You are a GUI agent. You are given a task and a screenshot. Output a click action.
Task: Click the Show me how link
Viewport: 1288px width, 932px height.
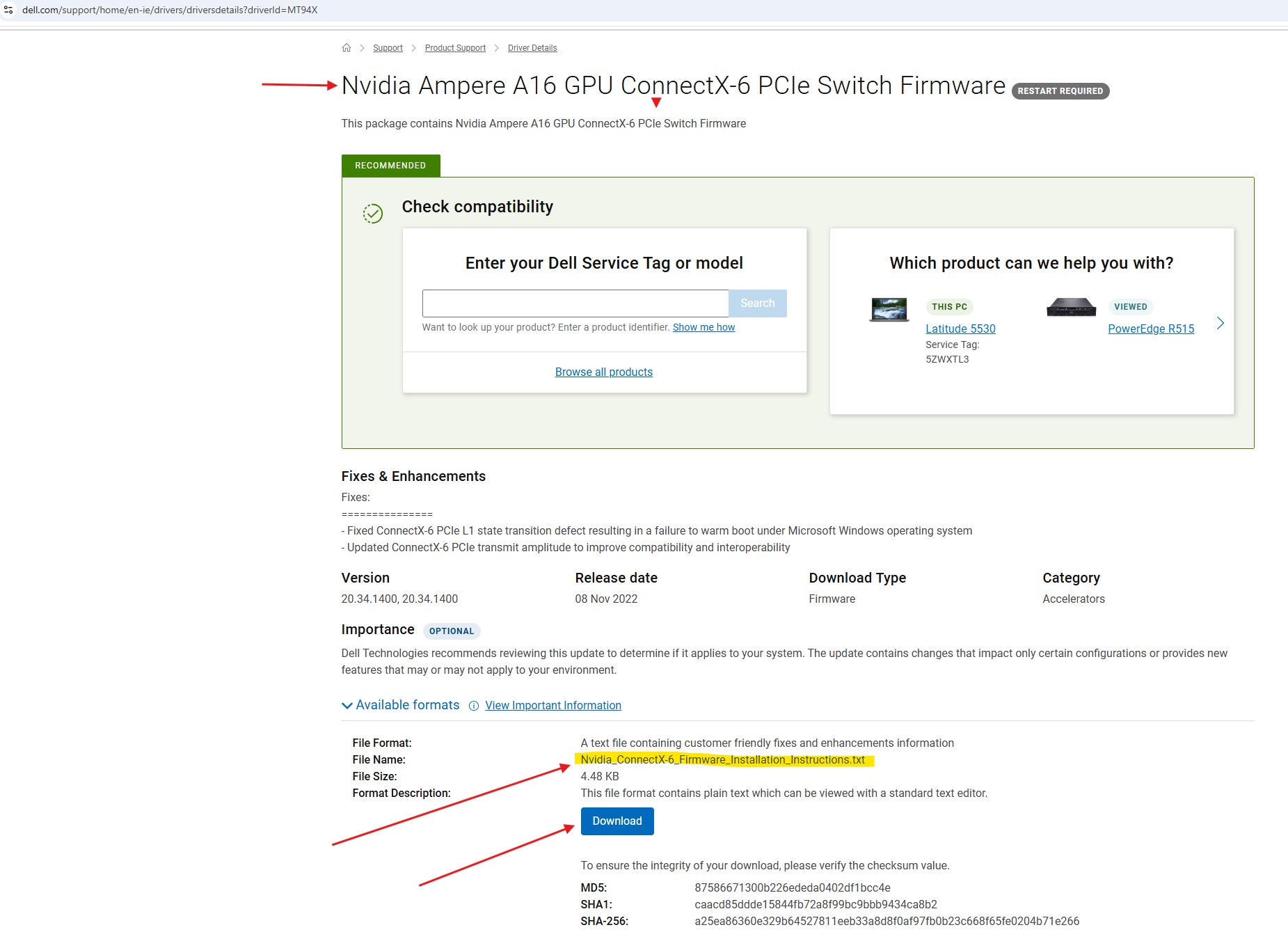coord(703,327)
